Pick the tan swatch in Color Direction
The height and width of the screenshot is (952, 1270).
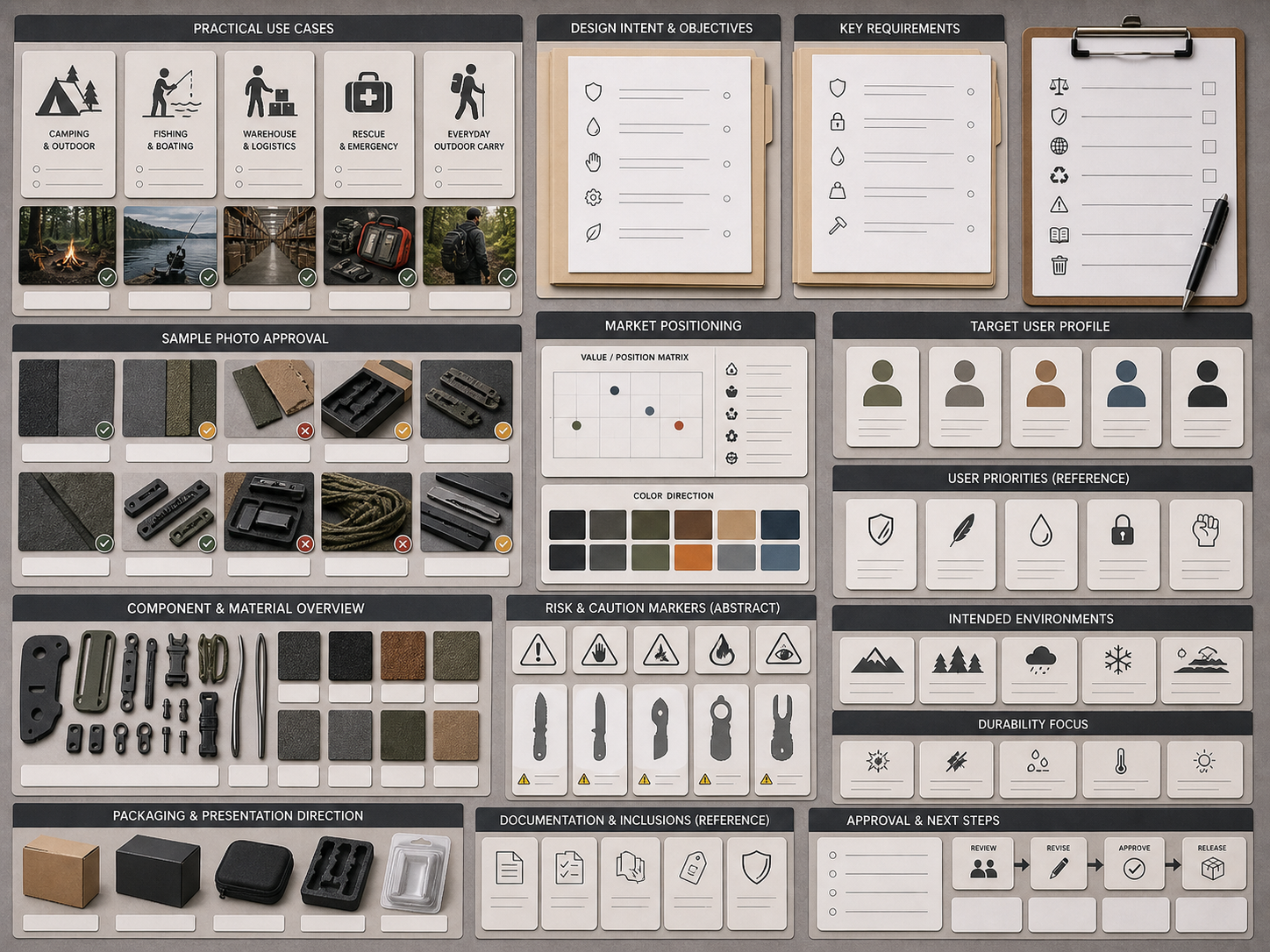click(x=736, y=524)
